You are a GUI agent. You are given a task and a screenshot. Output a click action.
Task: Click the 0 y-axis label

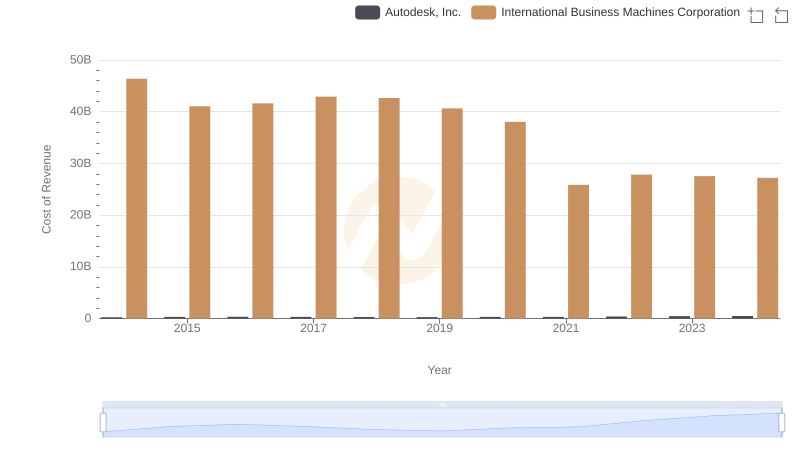(88, 318)
